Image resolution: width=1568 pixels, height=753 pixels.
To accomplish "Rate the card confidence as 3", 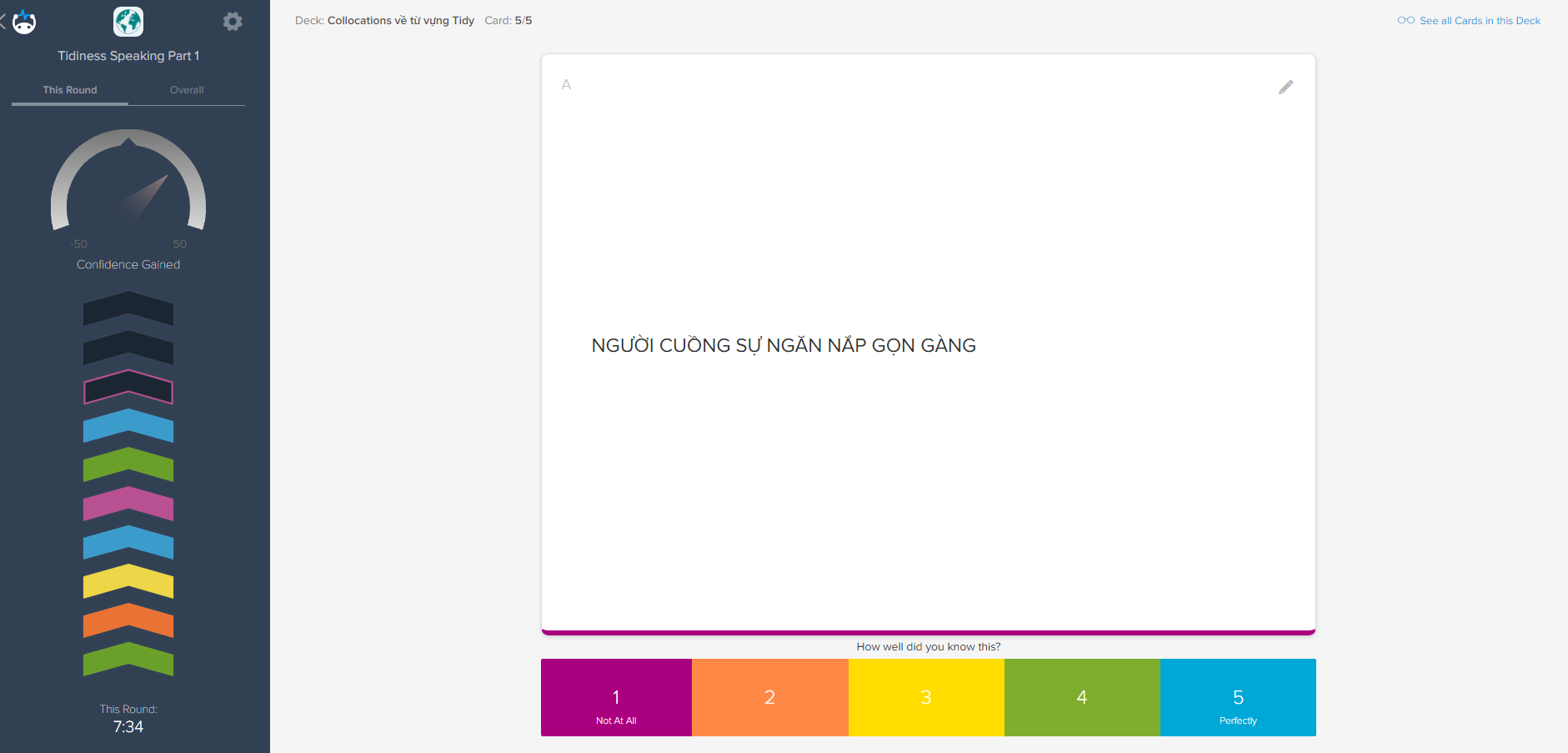I will tap(926, 698).
